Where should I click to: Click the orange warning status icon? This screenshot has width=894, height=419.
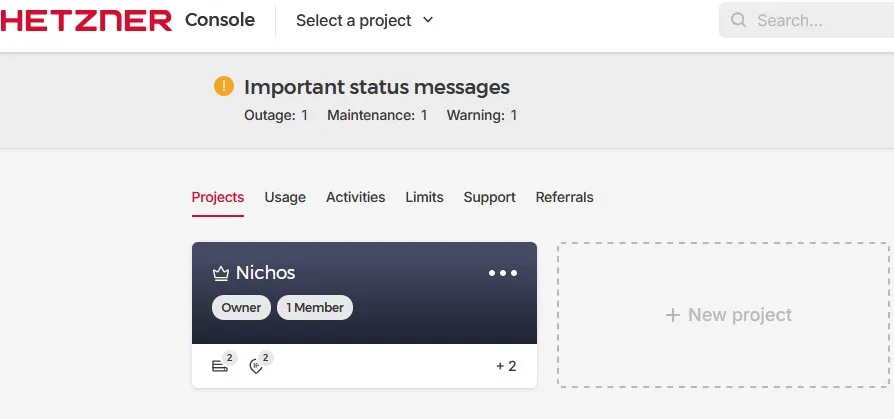pyautogui.click(x=224, y=87)
